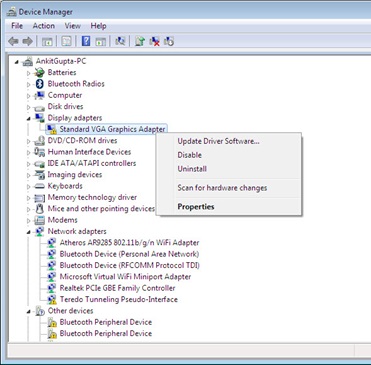Collapse the Display adapters node
The height and width of the screenshot is (365, 371).
(28, 118)
